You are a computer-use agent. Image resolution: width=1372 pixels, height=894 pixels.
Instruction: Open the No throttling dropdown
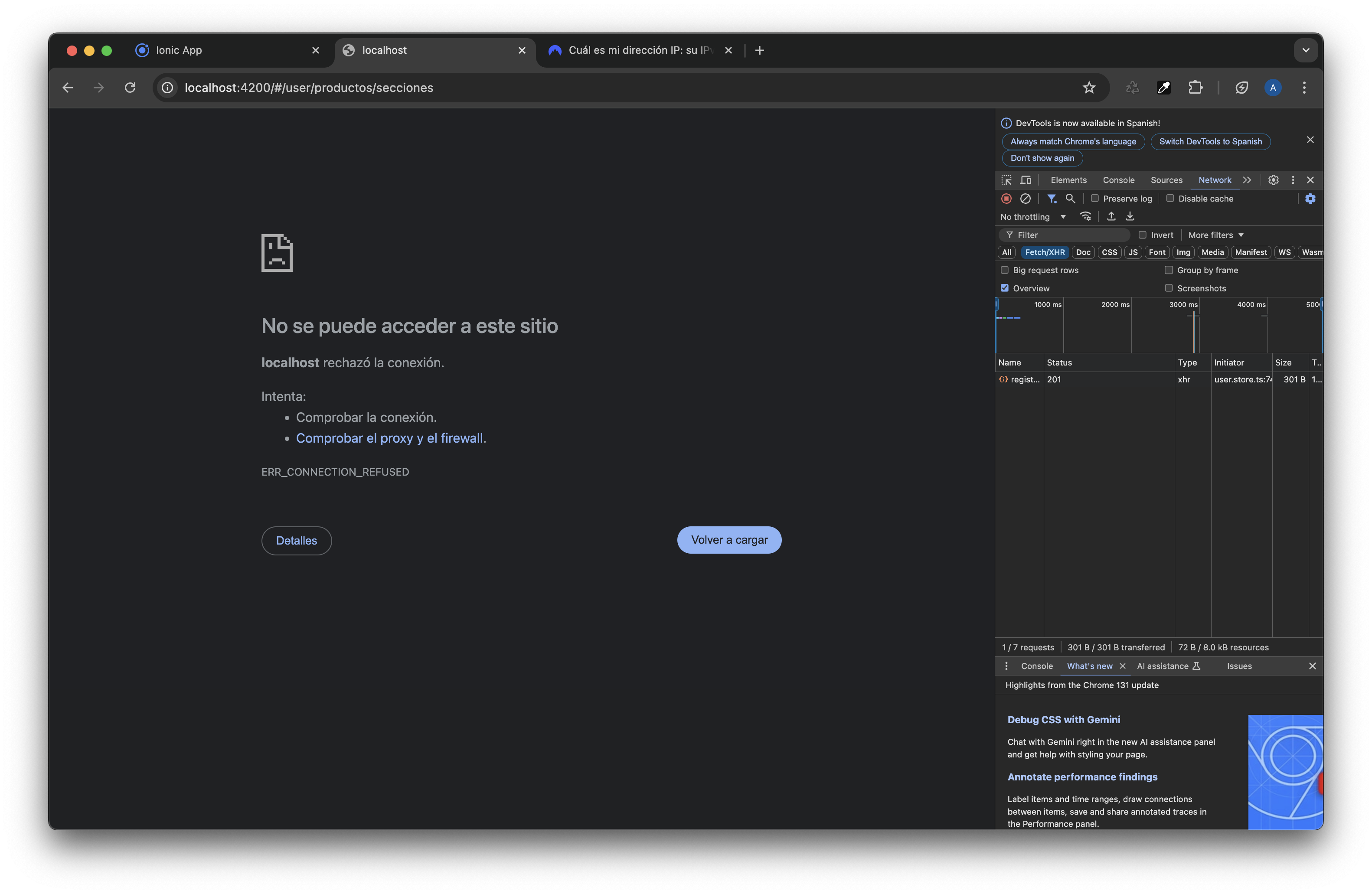coord(1032,217)
